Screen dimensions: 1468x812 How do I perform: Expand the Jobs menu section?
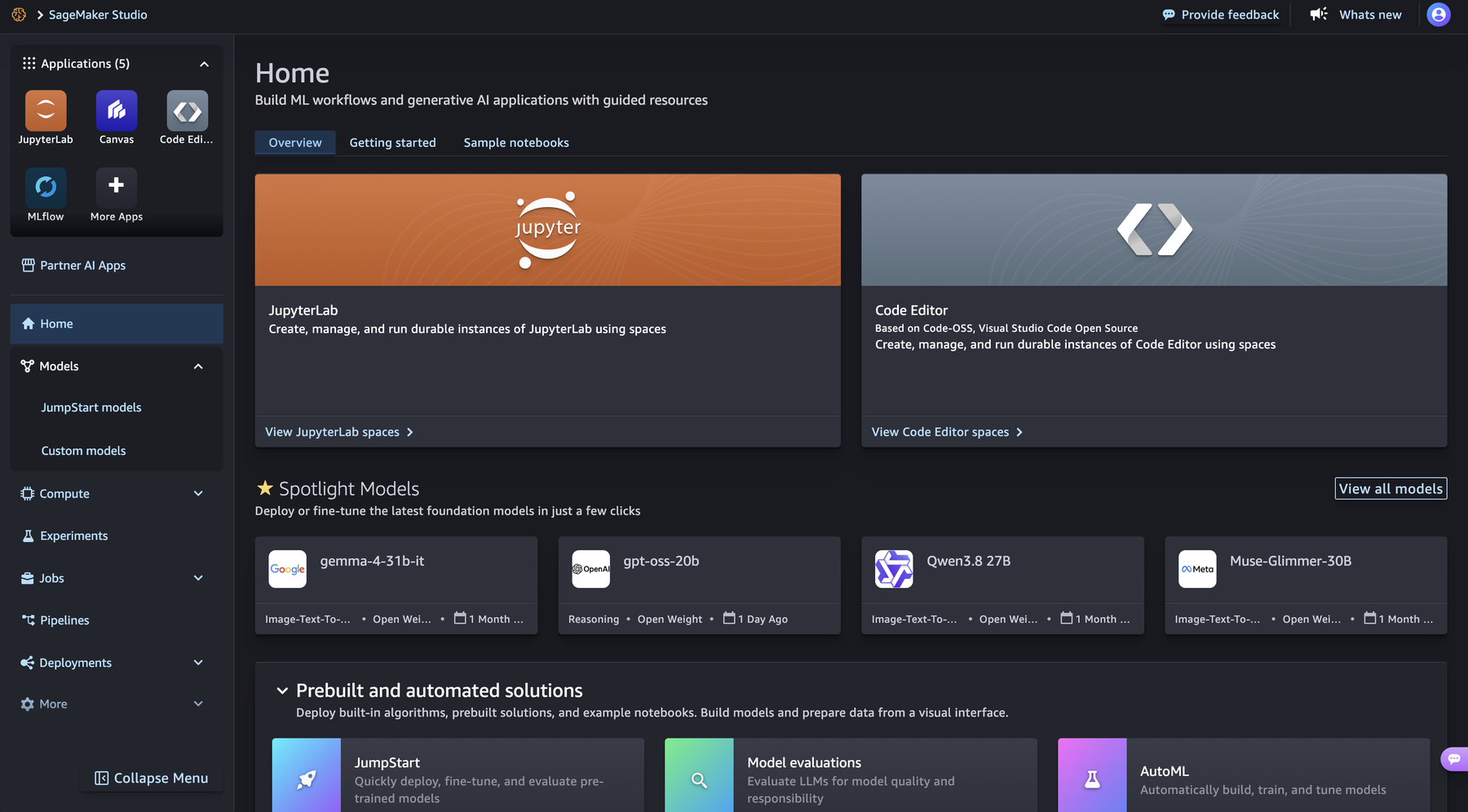pos(117,578)
